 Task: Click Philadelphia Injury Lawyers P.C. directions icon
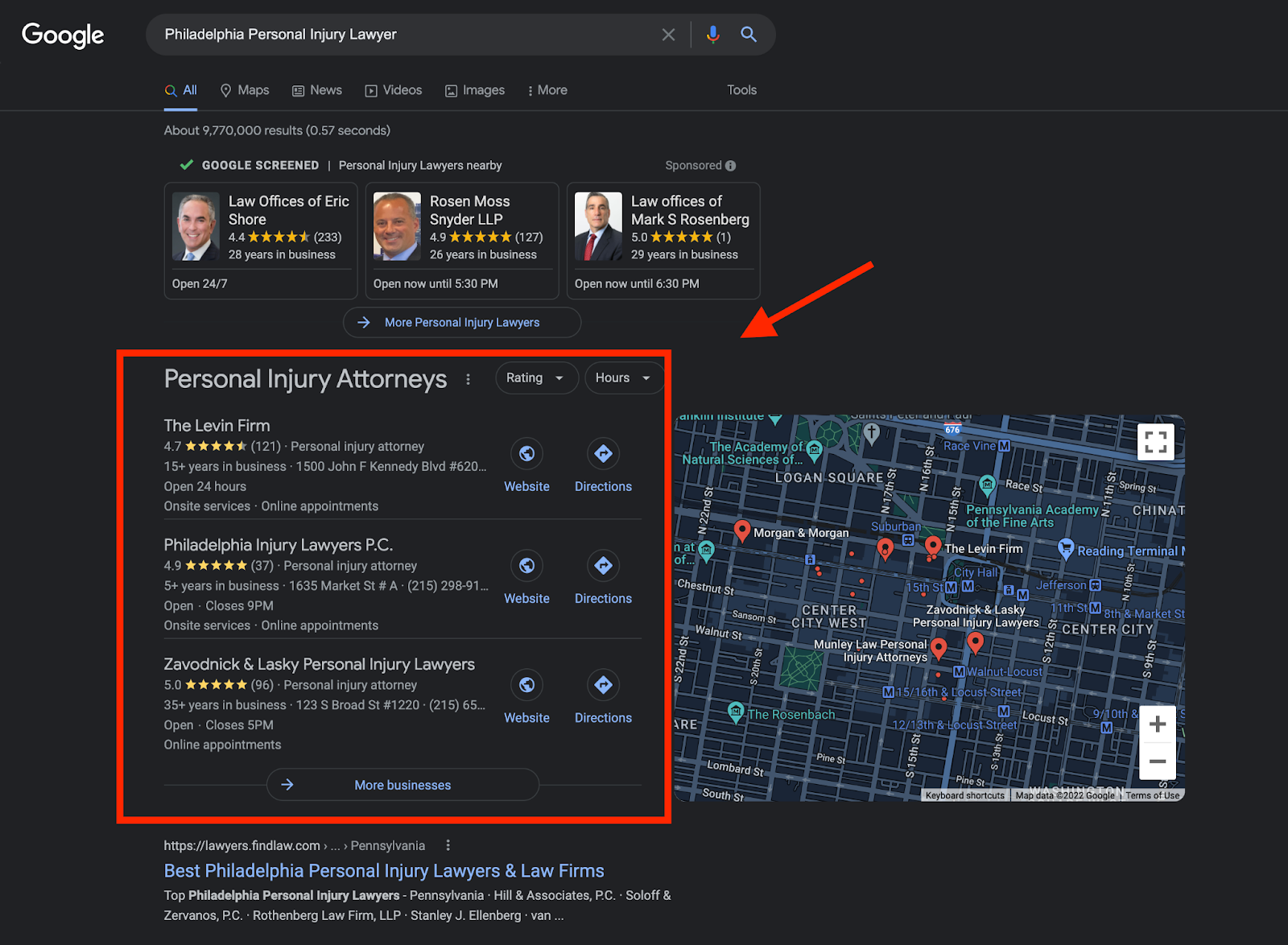click(x=603, y=566)
